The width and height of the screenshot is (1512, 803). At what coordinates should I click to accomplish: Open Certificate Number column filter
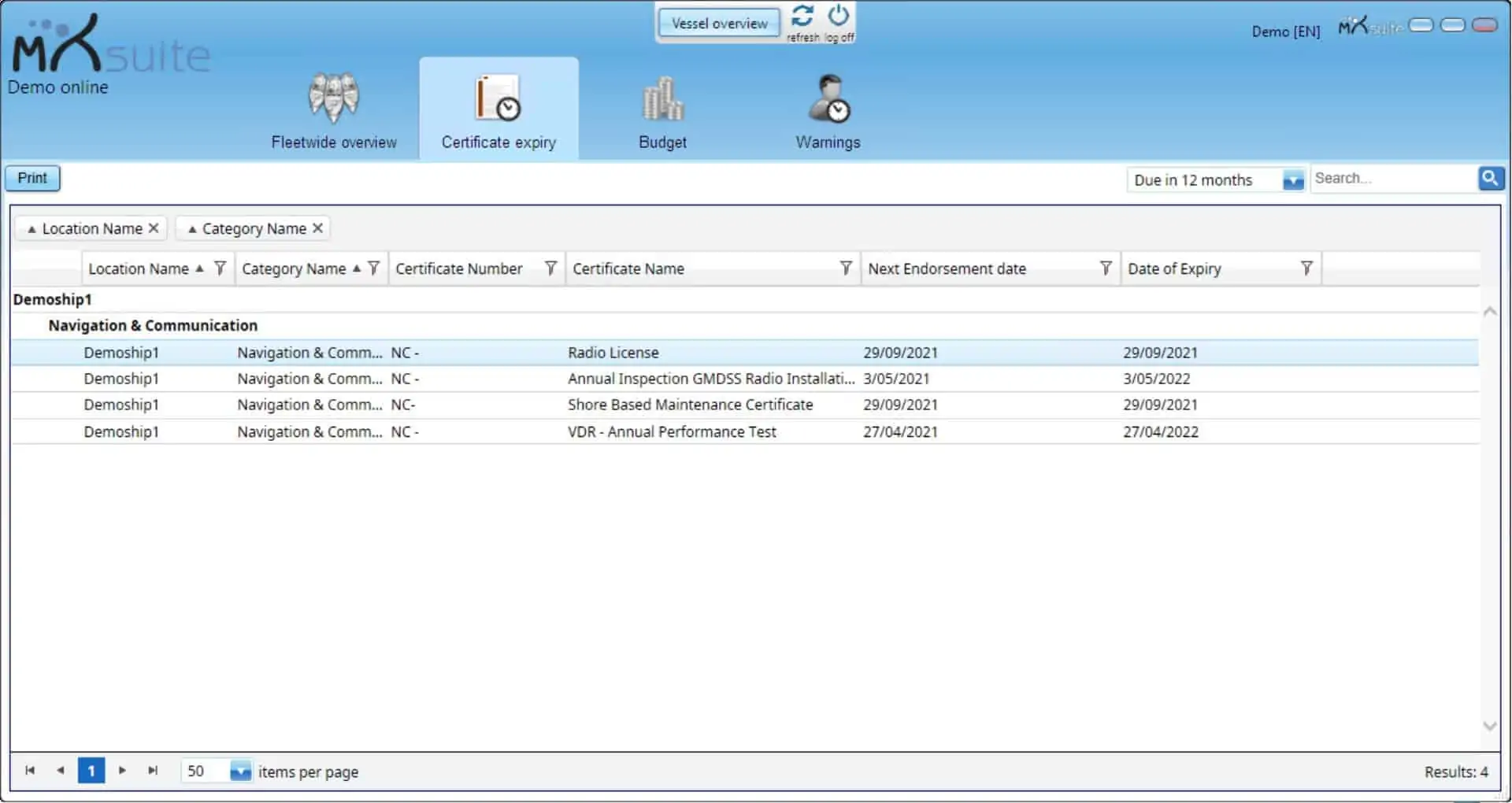tap(550, 268)
